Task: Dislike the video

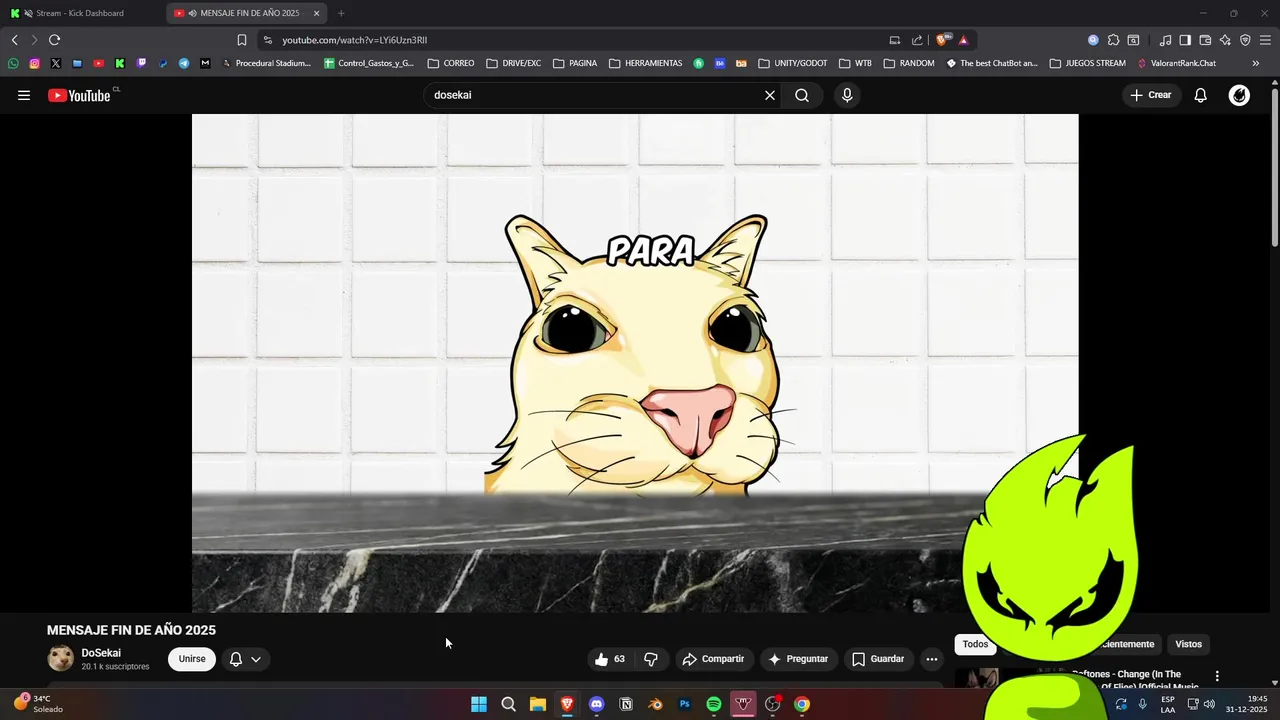Action: click(651, 659)
